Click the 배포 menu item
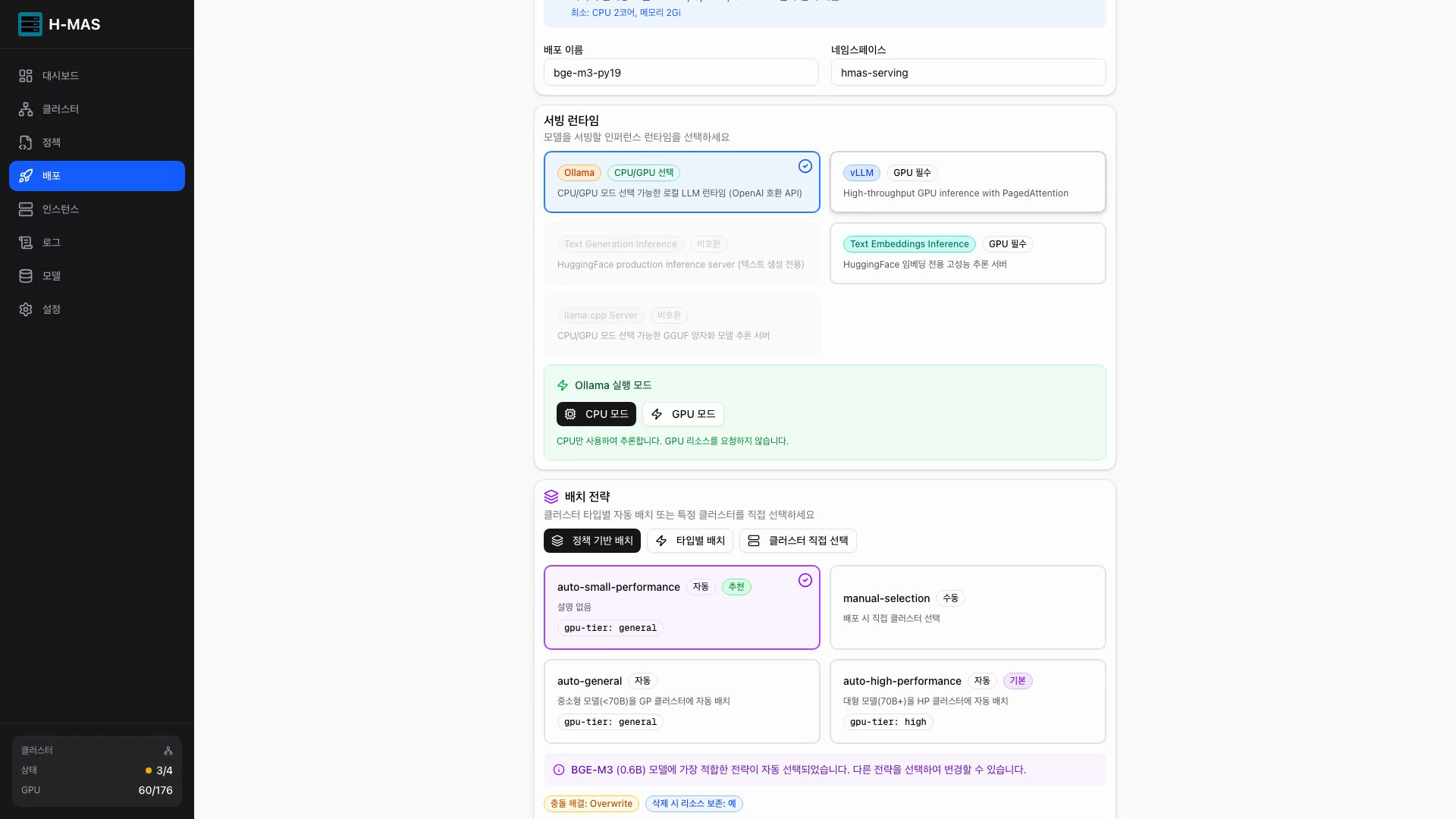Screen dimensions: 1456x819 (x=97, y=176)
